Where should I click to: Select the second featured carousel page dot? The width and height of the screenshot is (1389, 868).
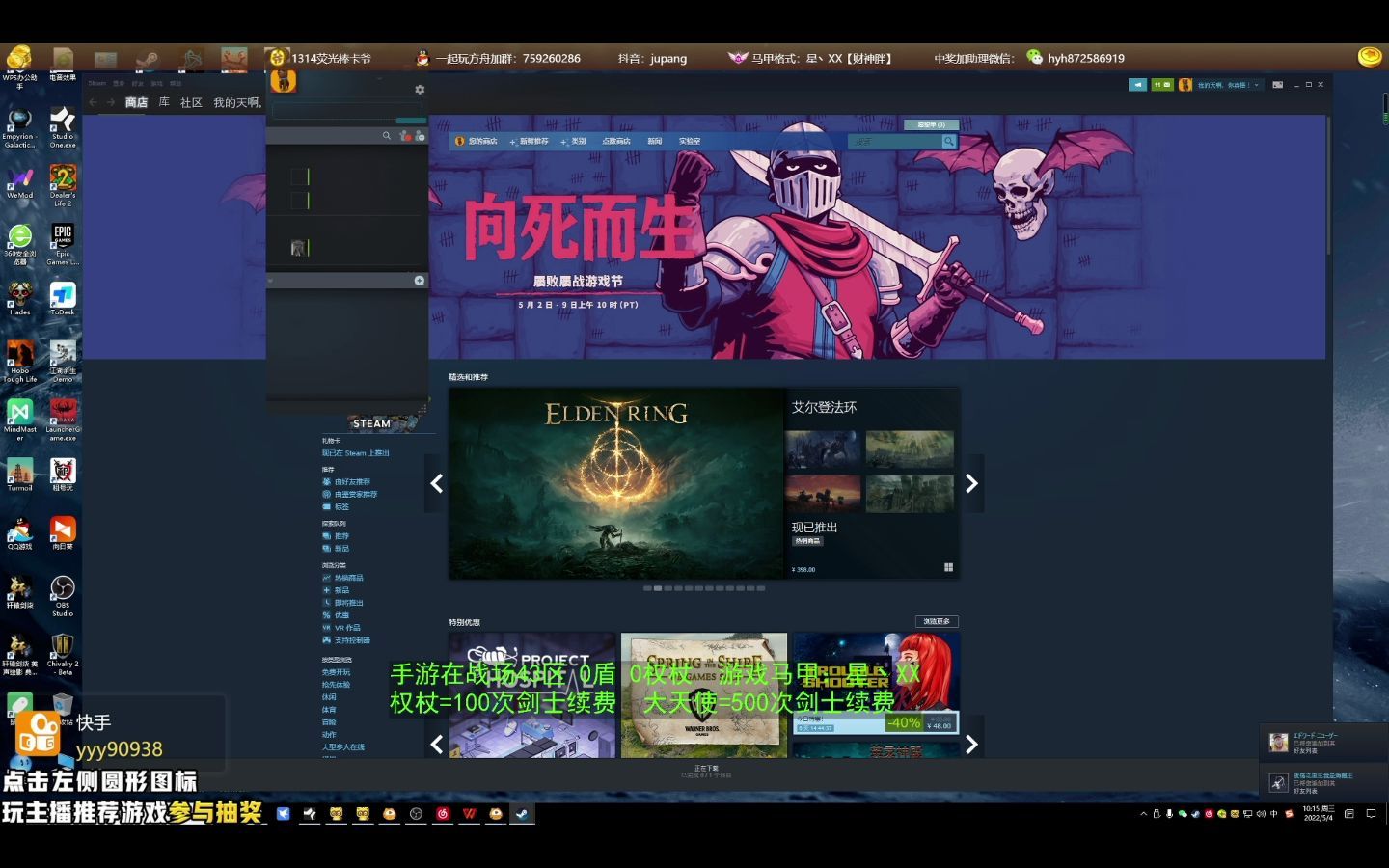click(x=658, y=588)
